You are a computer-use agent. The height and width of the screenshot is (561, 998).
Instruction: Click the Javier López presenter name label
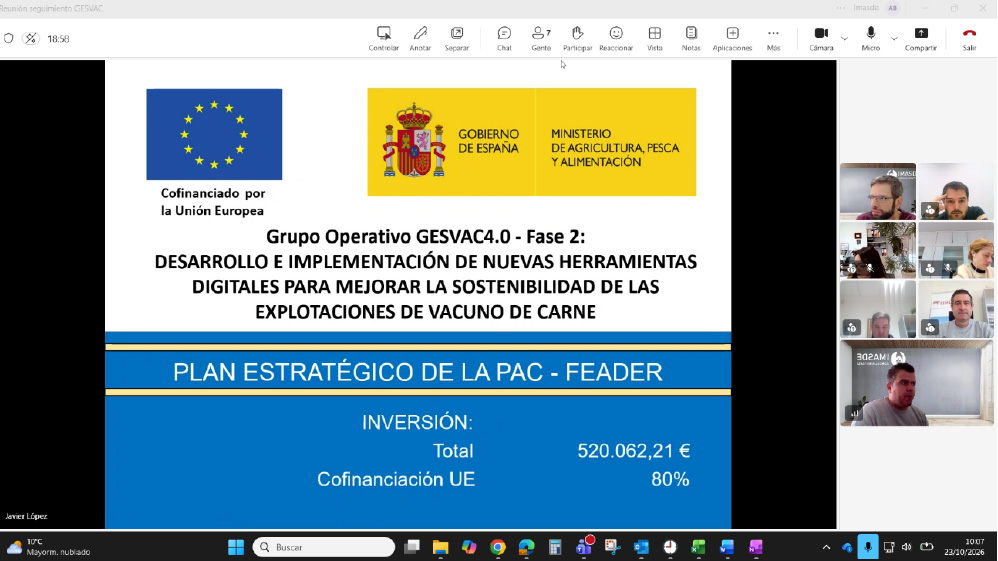tap(26, 516)
